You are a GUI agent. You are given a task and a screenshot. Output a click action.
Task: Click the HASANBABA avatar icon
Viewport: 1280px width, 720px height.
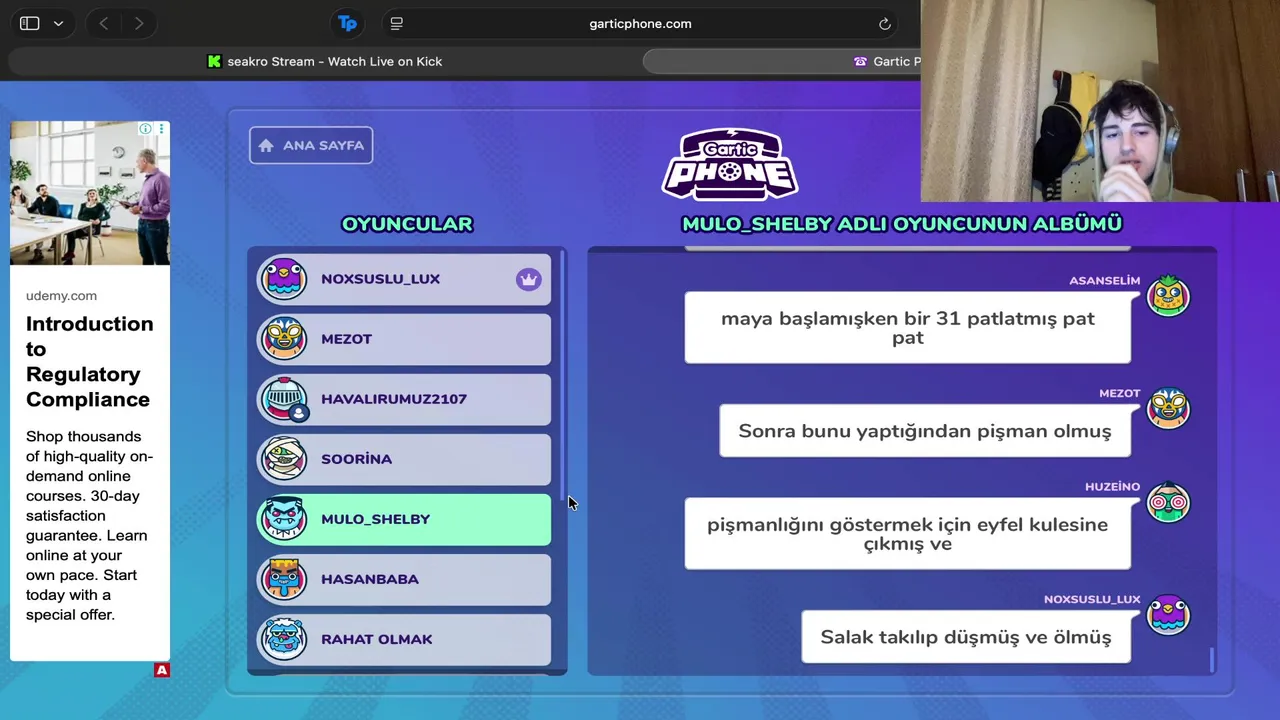coord(284,579)
